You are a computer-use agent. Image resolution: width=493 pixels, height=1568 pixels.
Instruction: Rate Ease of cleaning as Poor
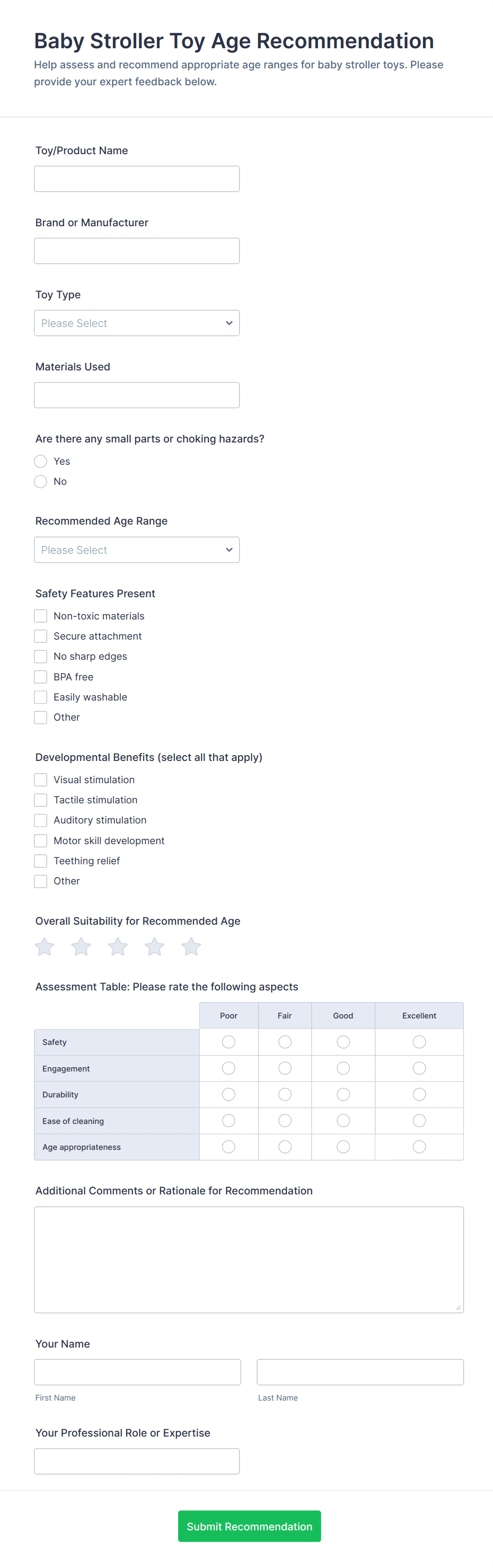coord(228,1121)
